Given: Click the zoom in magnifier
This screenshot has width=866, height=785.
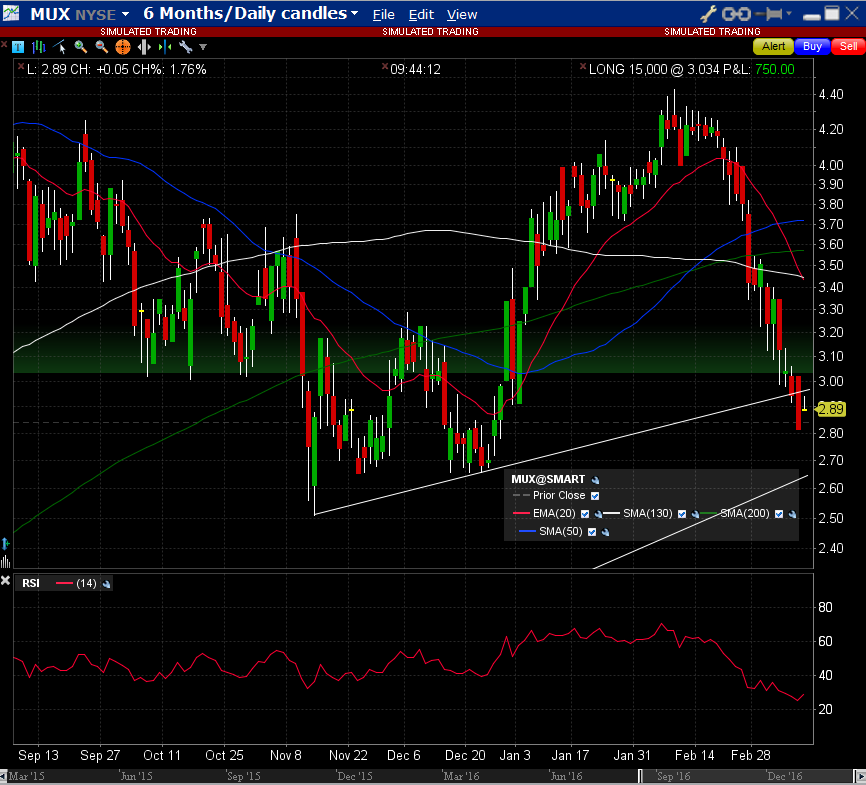Looking at the screenshot, I should 80,47.
